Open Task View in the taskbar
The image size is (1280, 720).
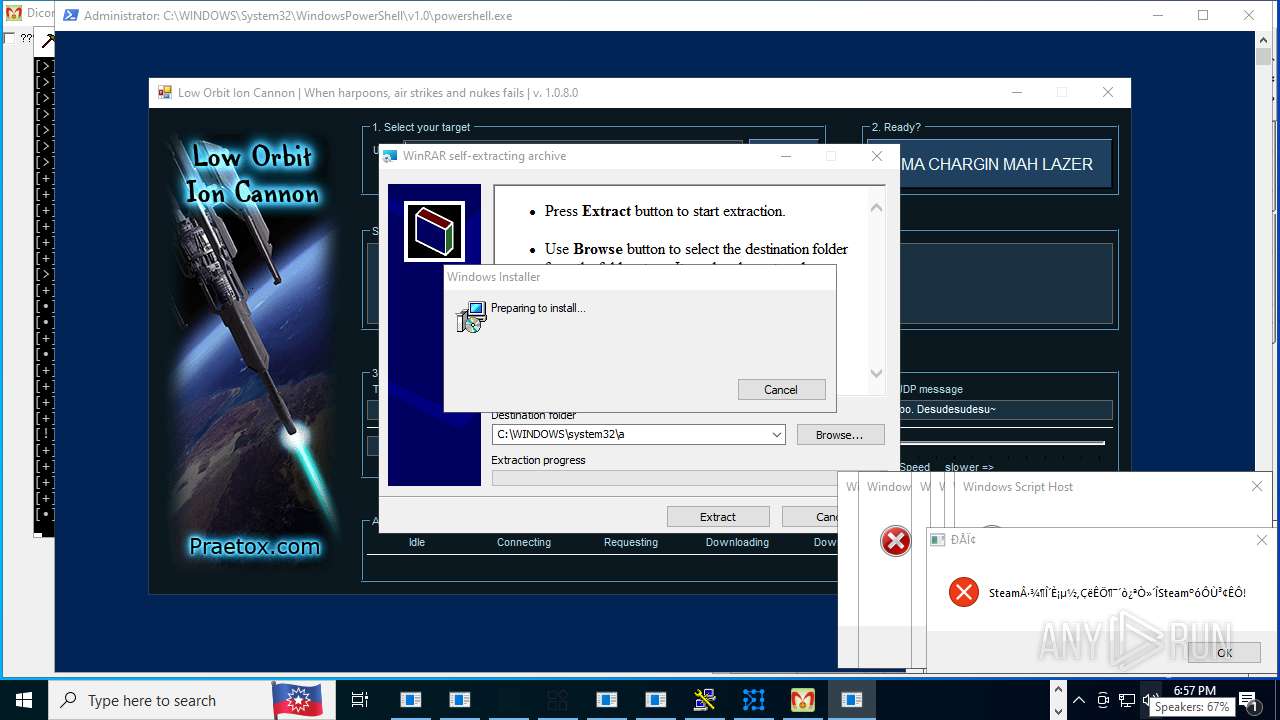click(360, 700)
